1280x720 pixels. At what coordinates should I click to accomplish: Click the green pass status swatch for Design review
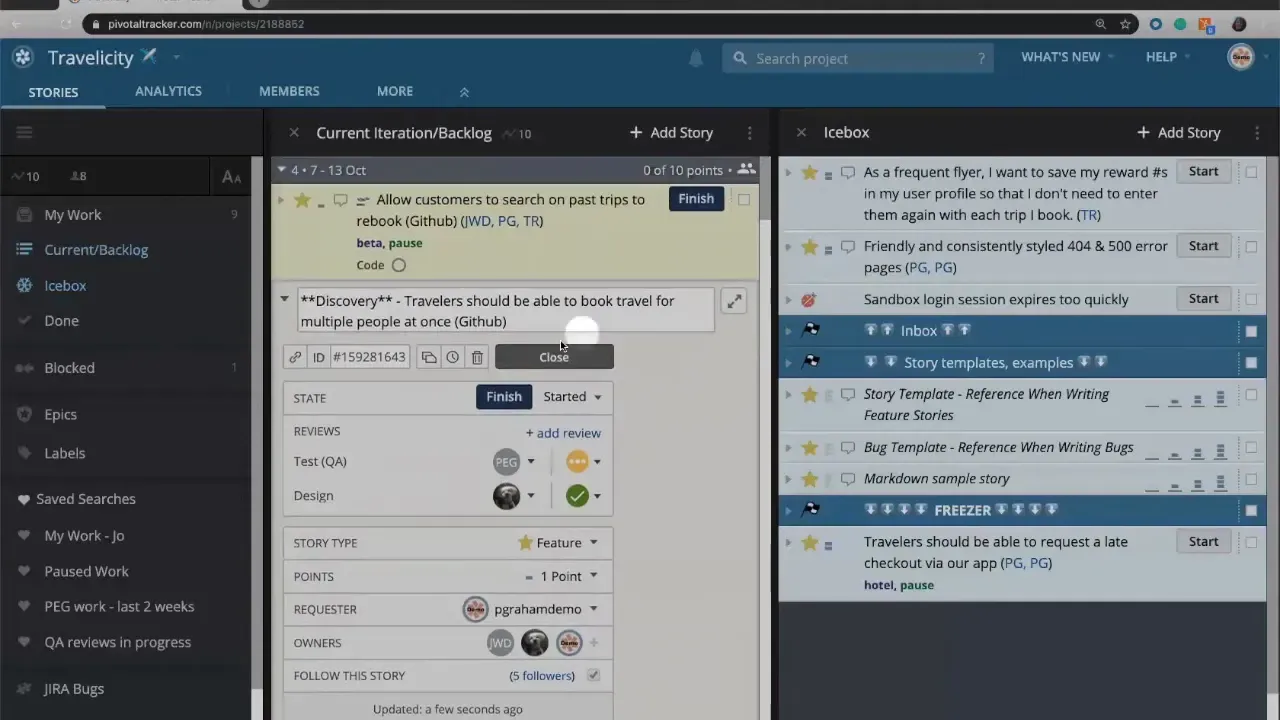point(577,495)
